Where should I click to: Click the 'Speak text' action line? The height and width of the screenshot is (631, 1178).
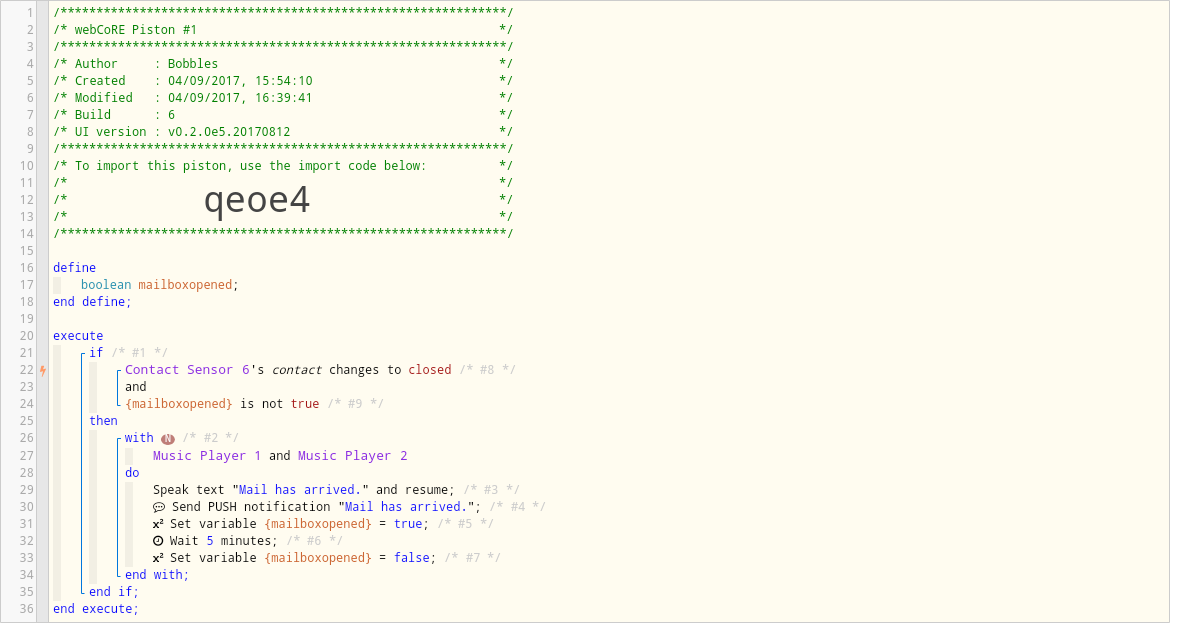pyautogui.click(x=304, y=491)
